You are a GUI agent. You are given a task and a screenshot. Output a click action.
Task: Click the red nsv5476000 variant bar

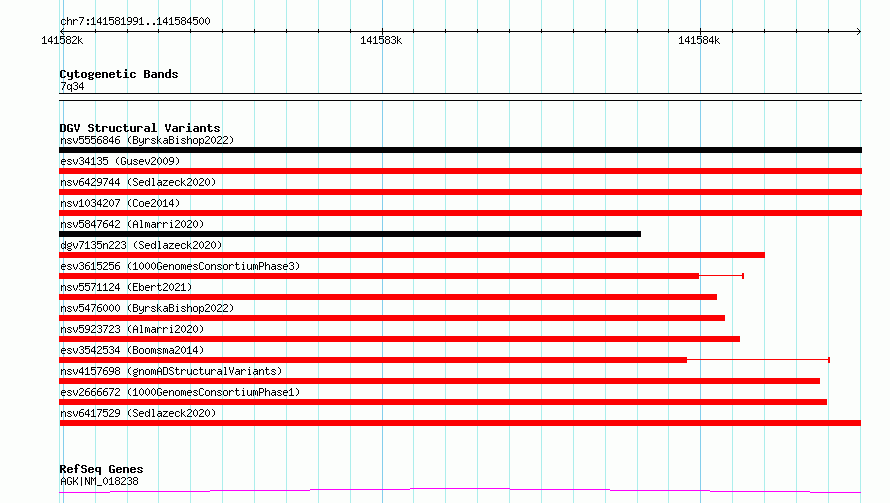click(x=392, y=318)
